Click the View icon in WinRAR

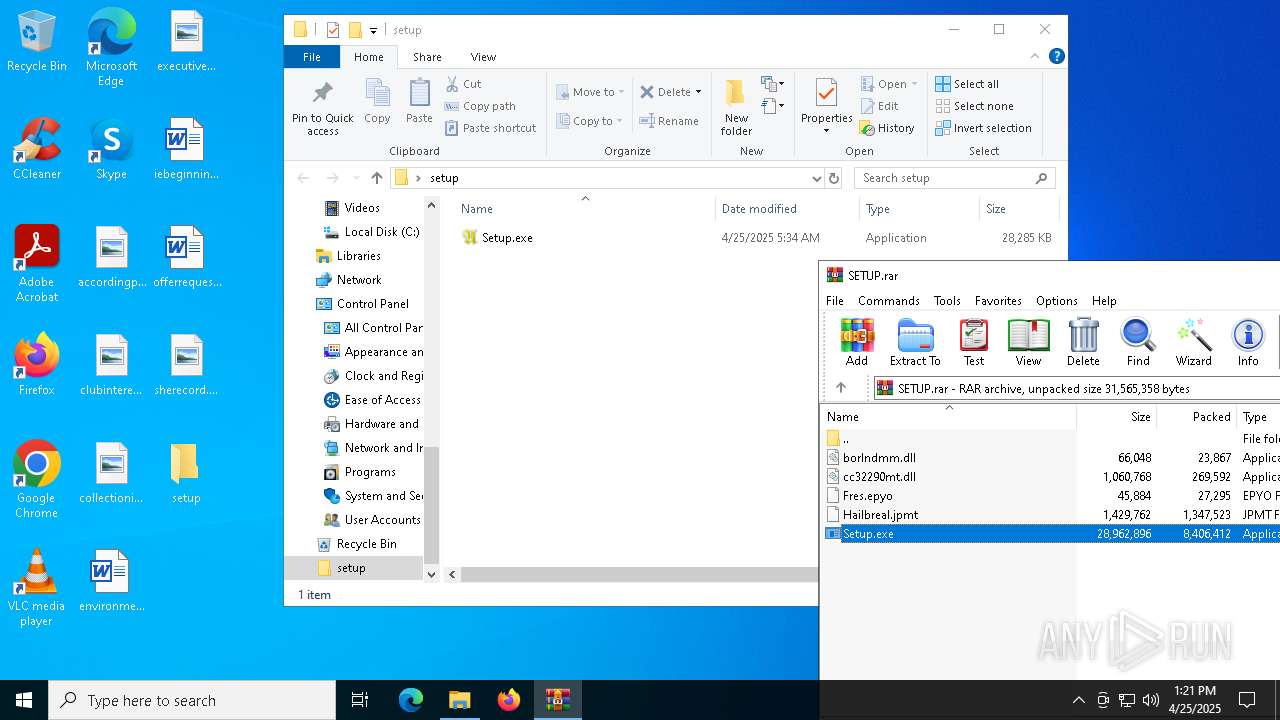tap(1028, 342)
